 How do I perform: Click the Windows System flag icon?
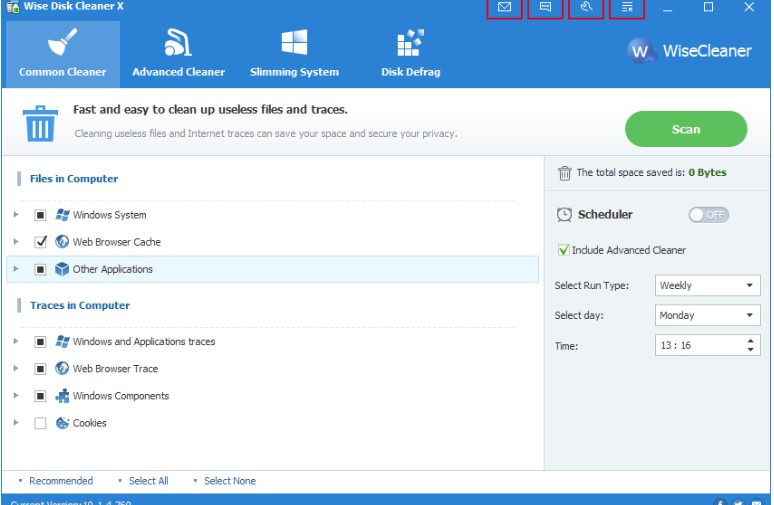tap(62, 215)
